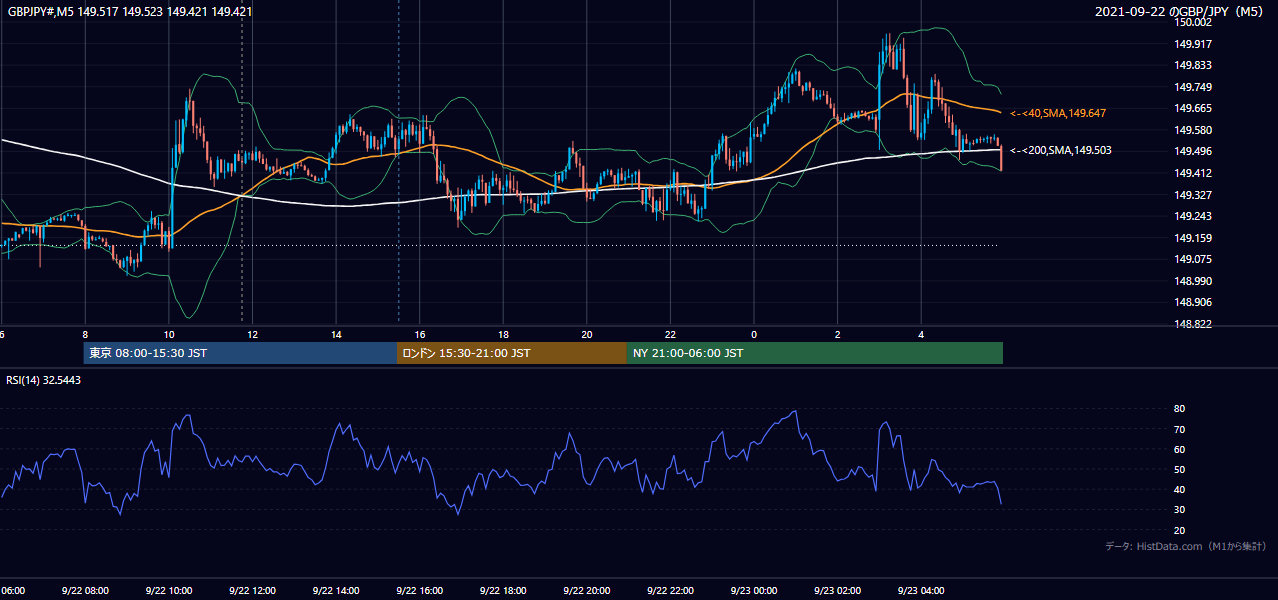
Task: Click the NY 21:00-06:00 JST session bar
Action: pyautogui.click(x=815, y=353)
